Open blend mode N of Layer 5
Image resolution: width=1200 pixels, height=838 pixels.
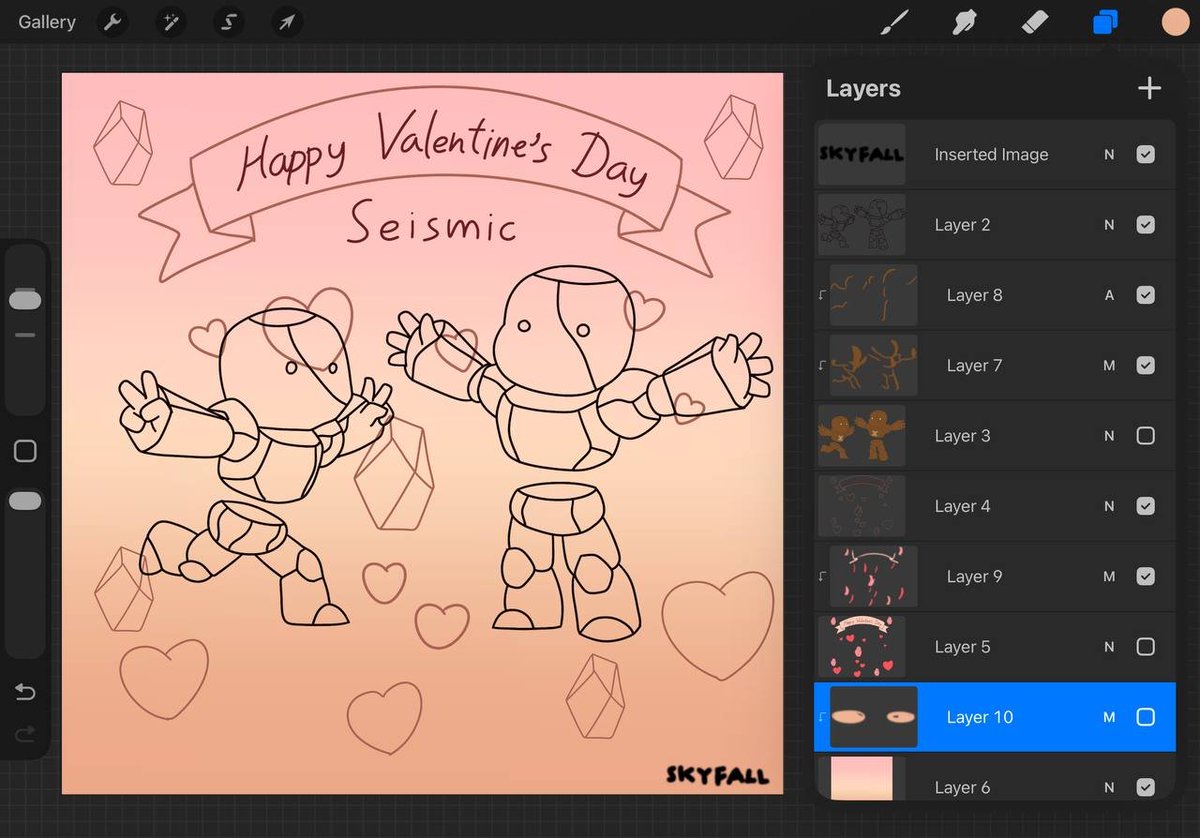tap(1109, 647)
